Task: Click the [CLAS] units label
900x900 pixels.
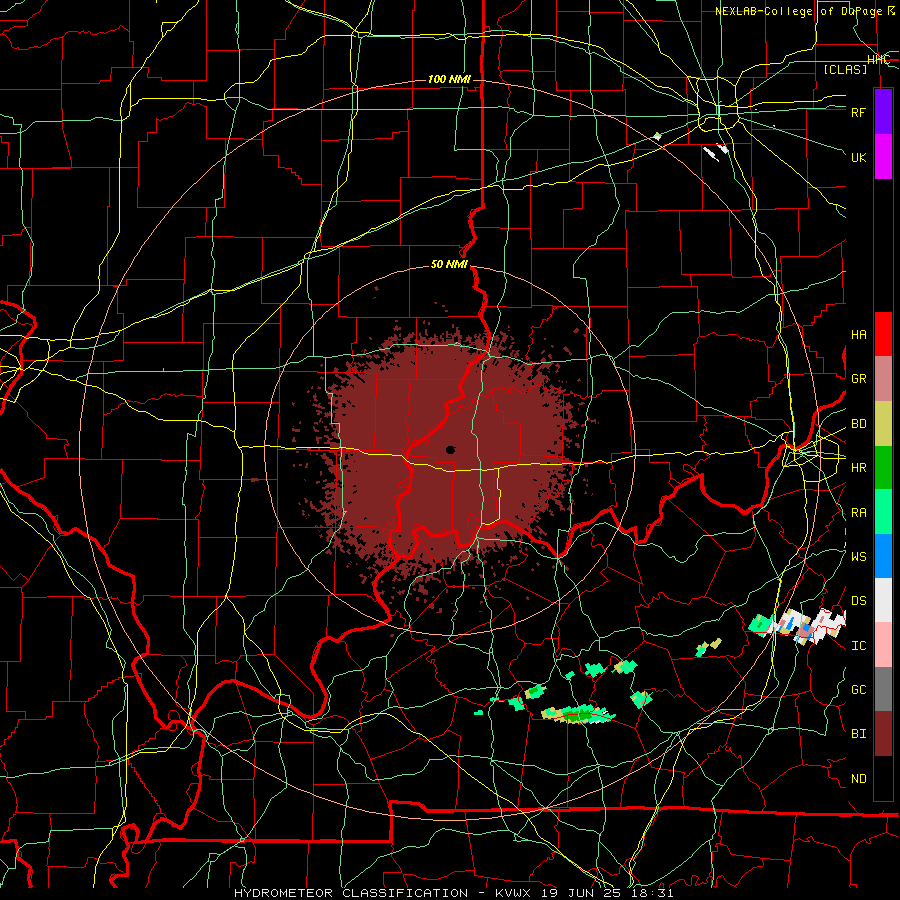Action: click(x=845, y=69)
